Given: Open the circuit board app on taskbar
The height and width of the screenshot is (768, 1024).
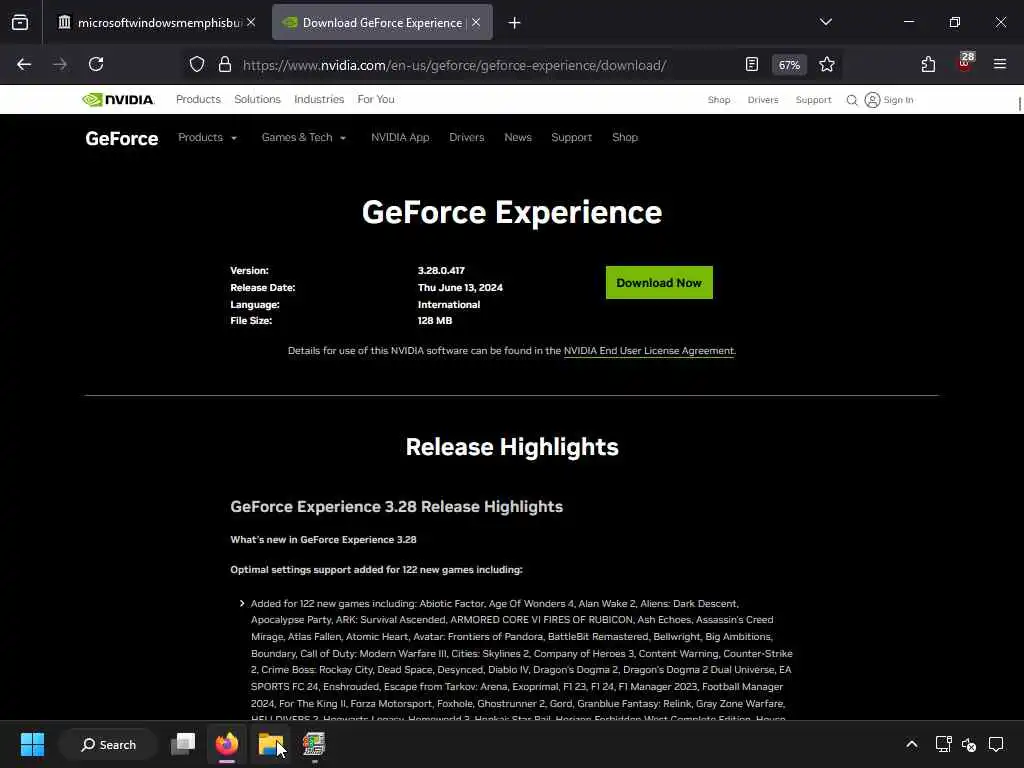Looking at the screenshot, I should point(313,744).
